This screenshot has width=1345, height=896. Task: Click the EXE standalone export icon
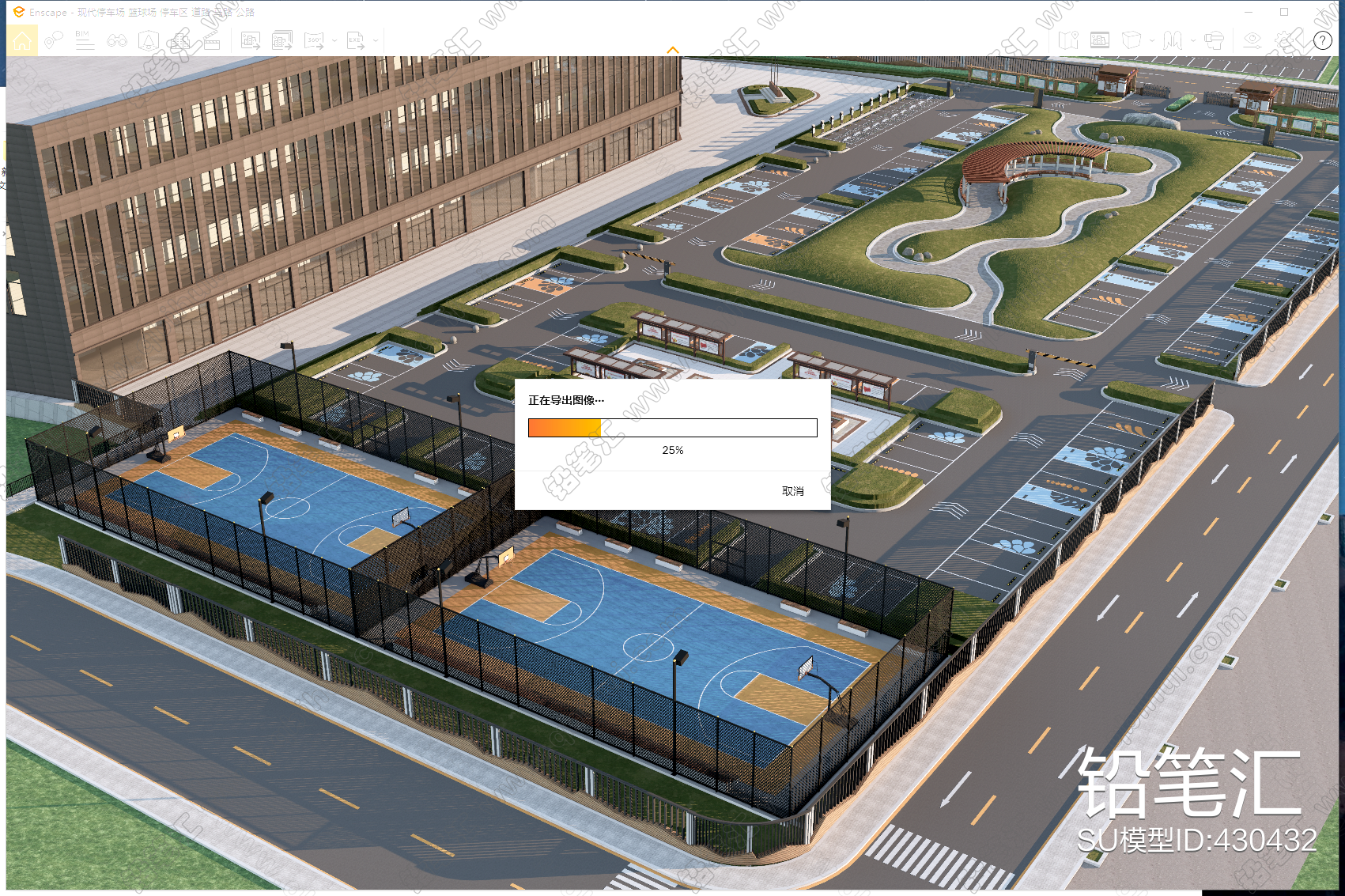coord(356,40)
